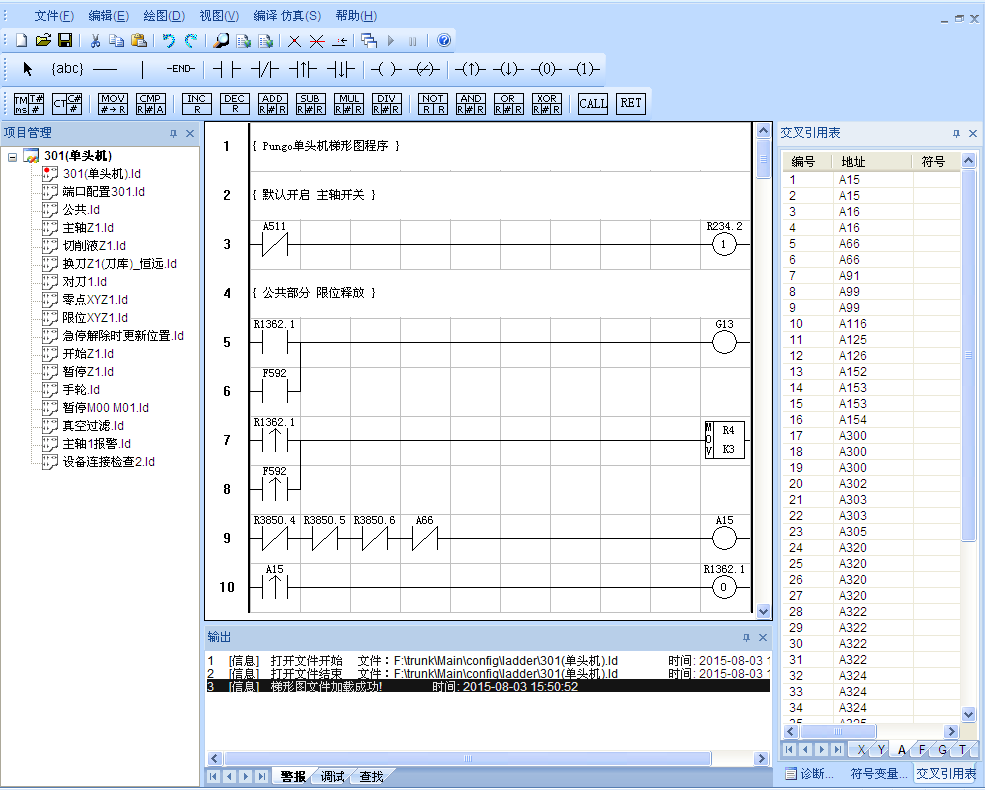Toggle pin on 项目管理 panel
Image resolution: width=985 pixels, height=790 pixels.
coord(173,133)
